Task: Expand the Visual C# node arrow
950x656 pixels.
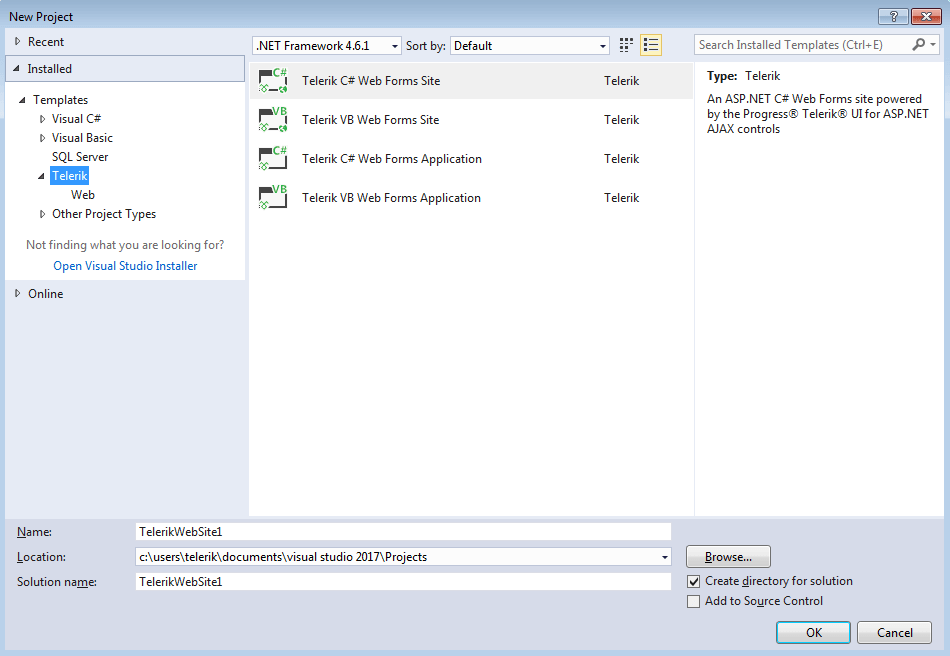Action: [x=42, y=119]
